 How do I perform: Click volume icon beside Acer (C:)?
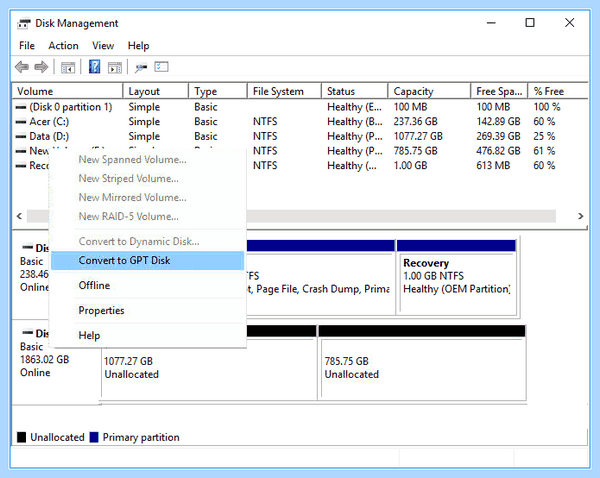[x=21, y=122]
